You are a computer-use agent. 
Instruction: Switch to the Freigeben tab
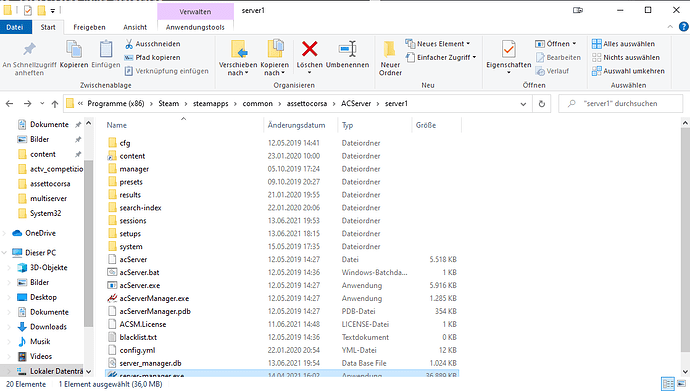click(89, 27)
